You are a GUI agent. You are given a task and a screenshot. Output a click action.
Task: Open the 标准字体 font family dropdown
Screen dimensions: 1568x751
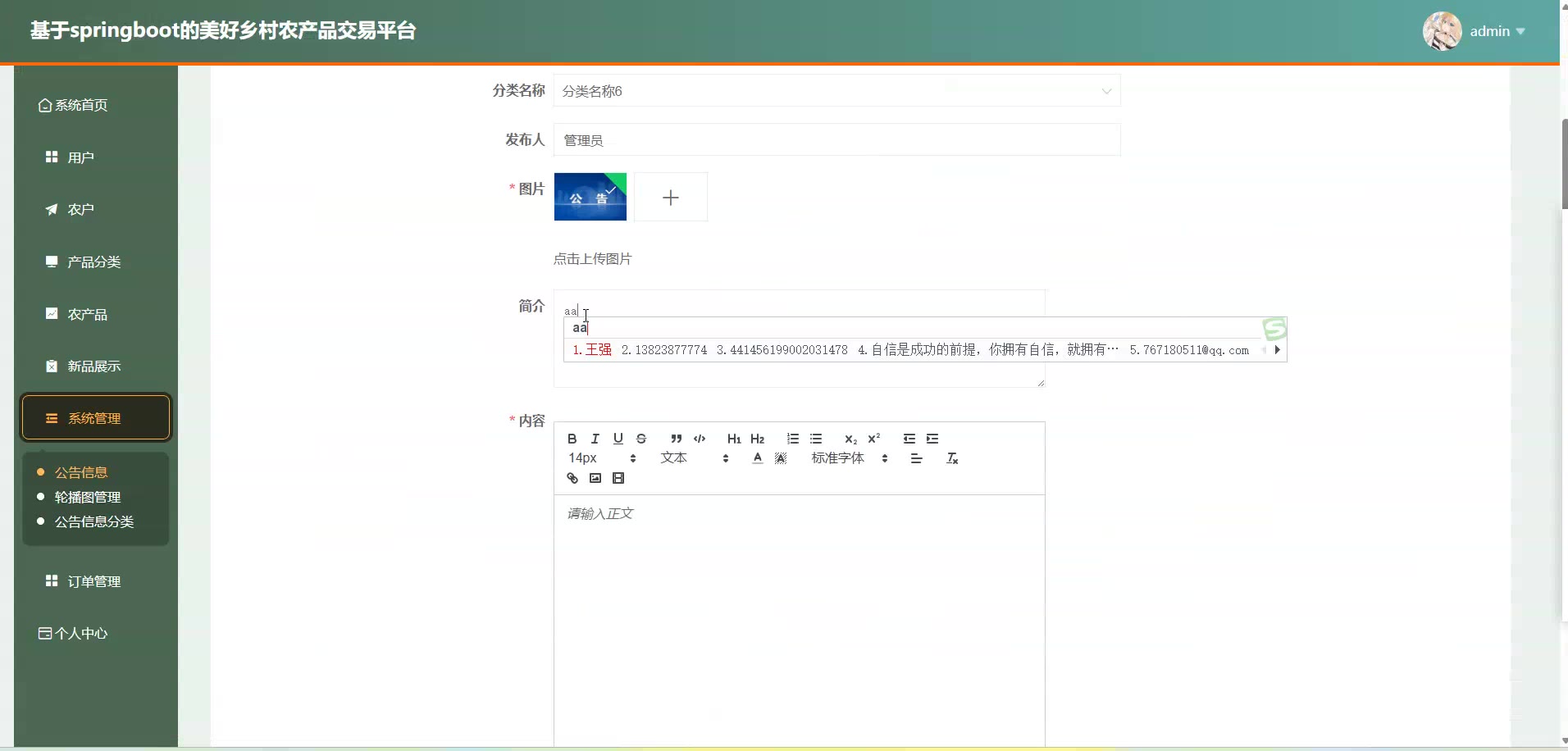[850, 458]
